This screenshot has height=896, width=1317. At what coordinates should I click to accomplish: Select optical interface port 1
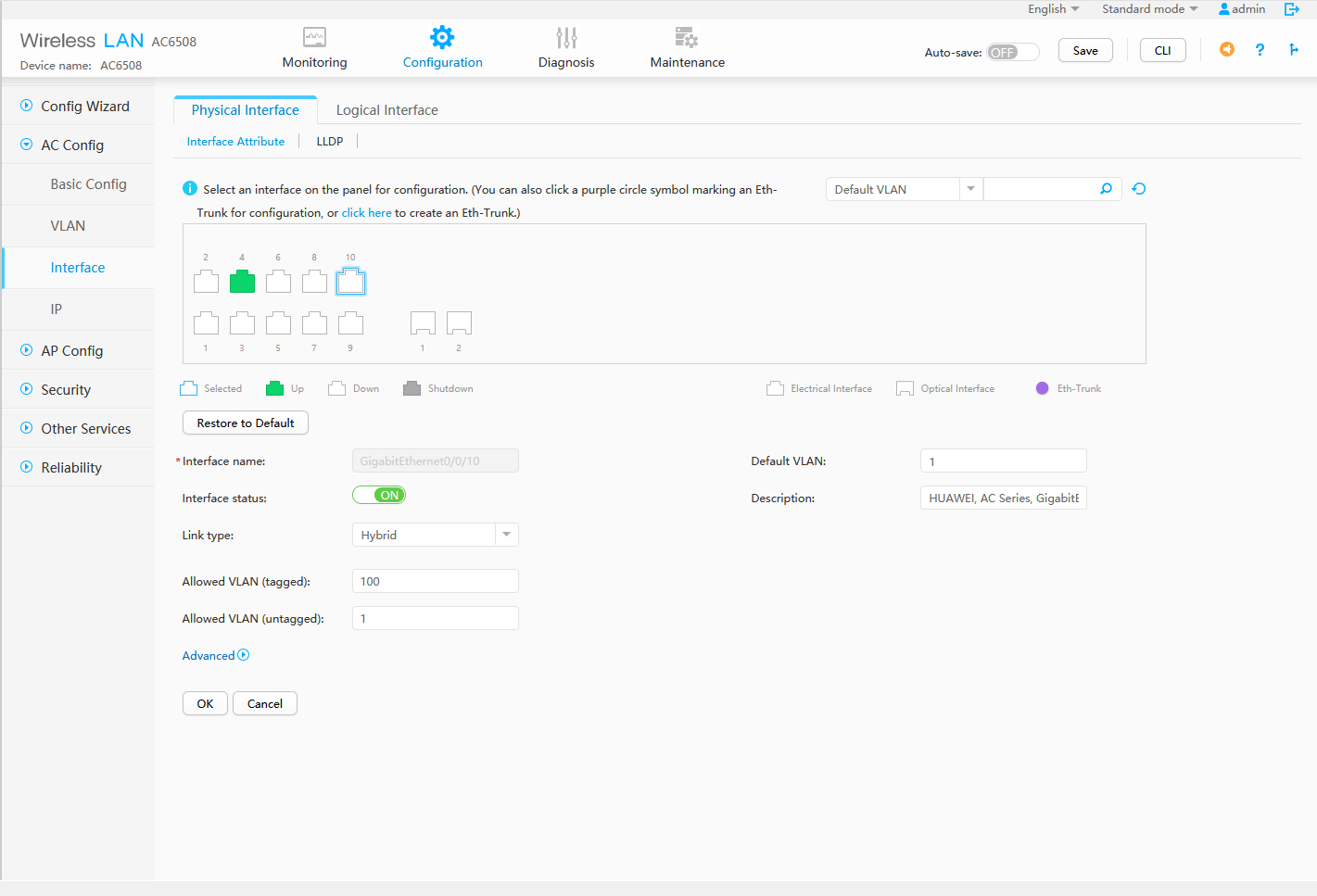423,322
